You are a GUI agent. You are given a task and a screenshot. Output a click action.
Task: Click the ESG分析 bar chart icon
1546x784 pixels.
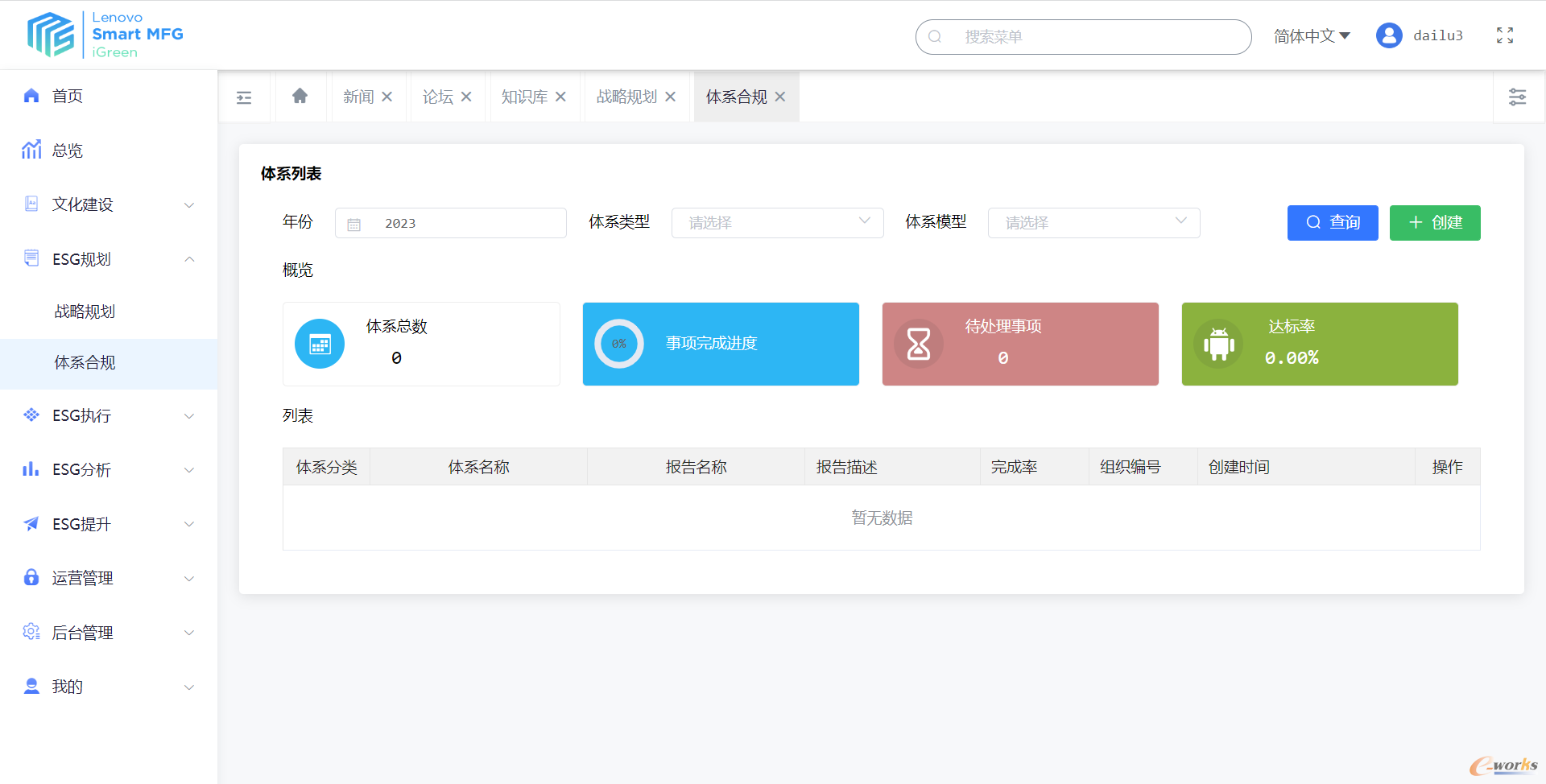pyautogui.click(x=31, y=468)
